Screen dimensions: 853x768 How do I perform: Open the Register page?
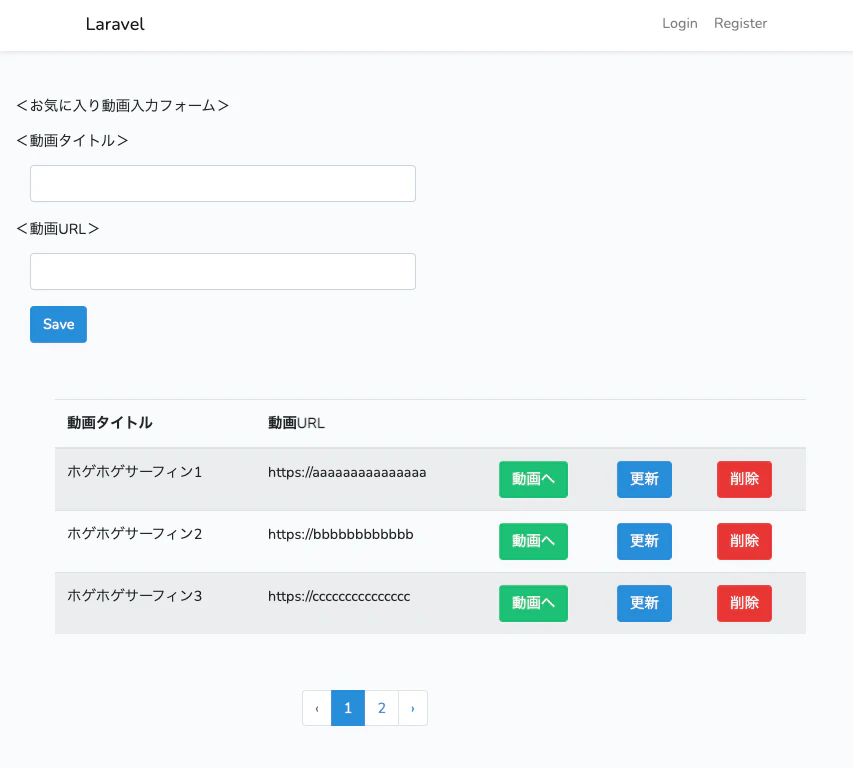click(740, 23)
